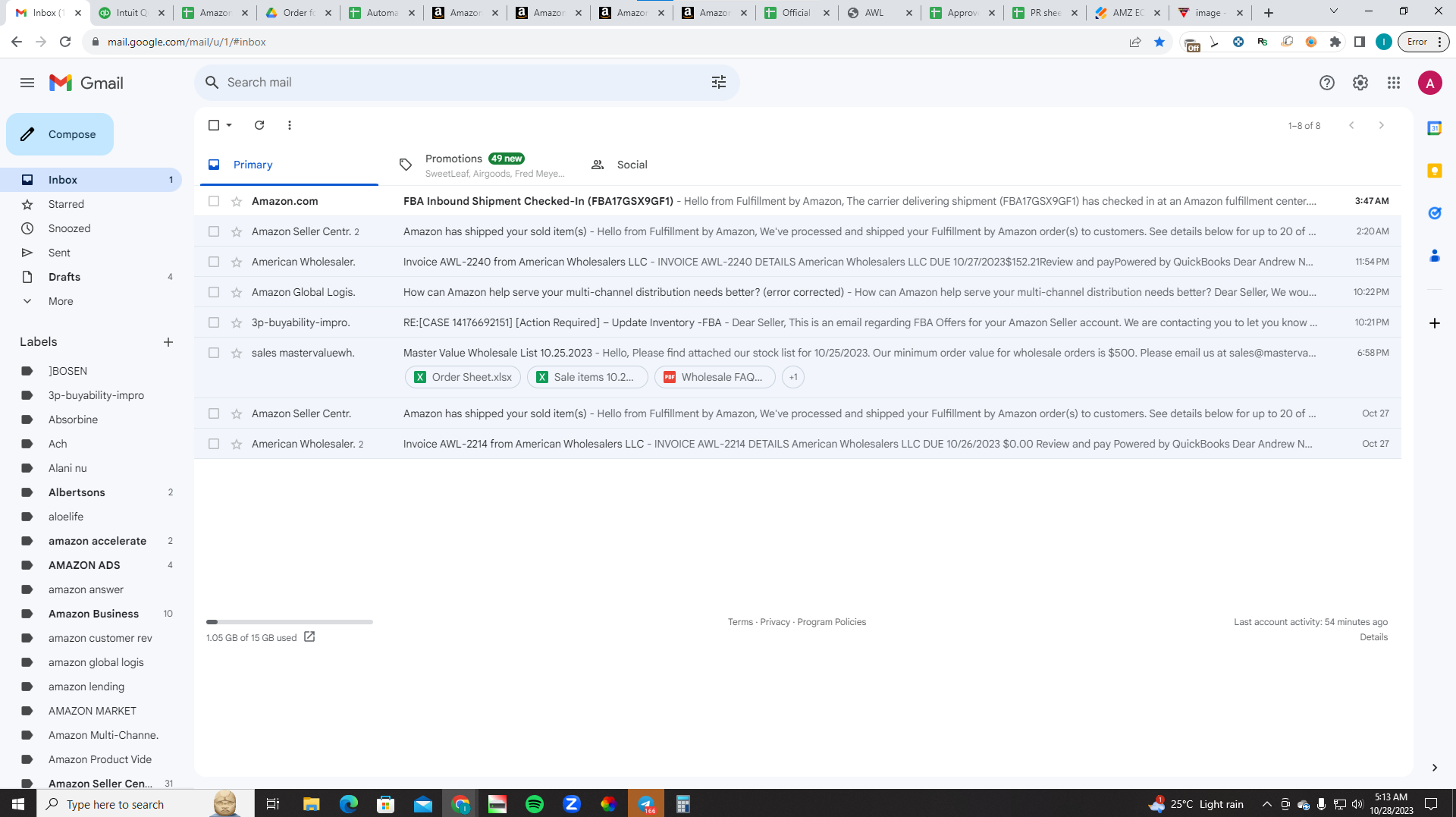Reload the browser page
Image resolution: width=1456 pixels, height=817 pixels.
click(x=65, y=42)
